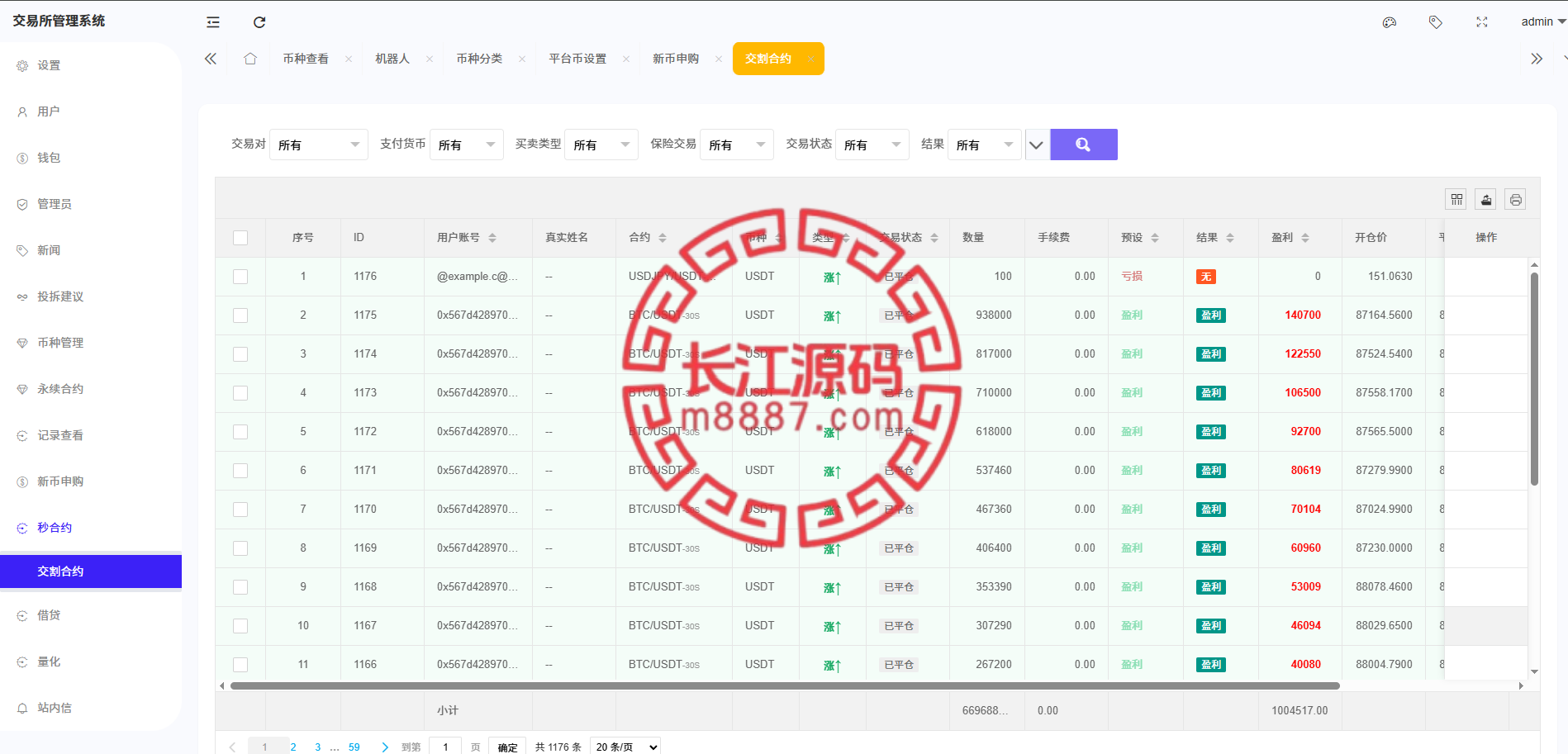The width and height of the screenshot is (1568, 754).
Task: Click the horizontal table scrollbar
Action: [785, 685]
